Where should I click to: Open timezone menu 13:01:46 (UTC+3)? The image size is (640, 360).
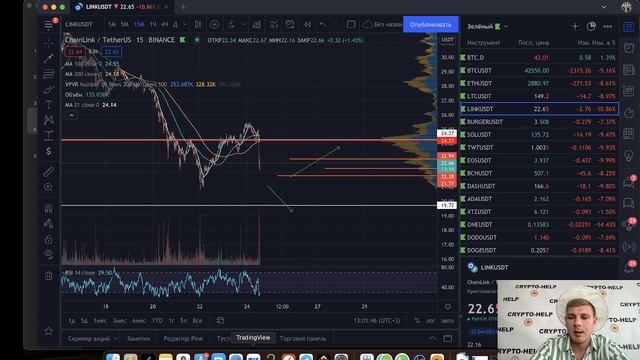[x=377, y=321]
